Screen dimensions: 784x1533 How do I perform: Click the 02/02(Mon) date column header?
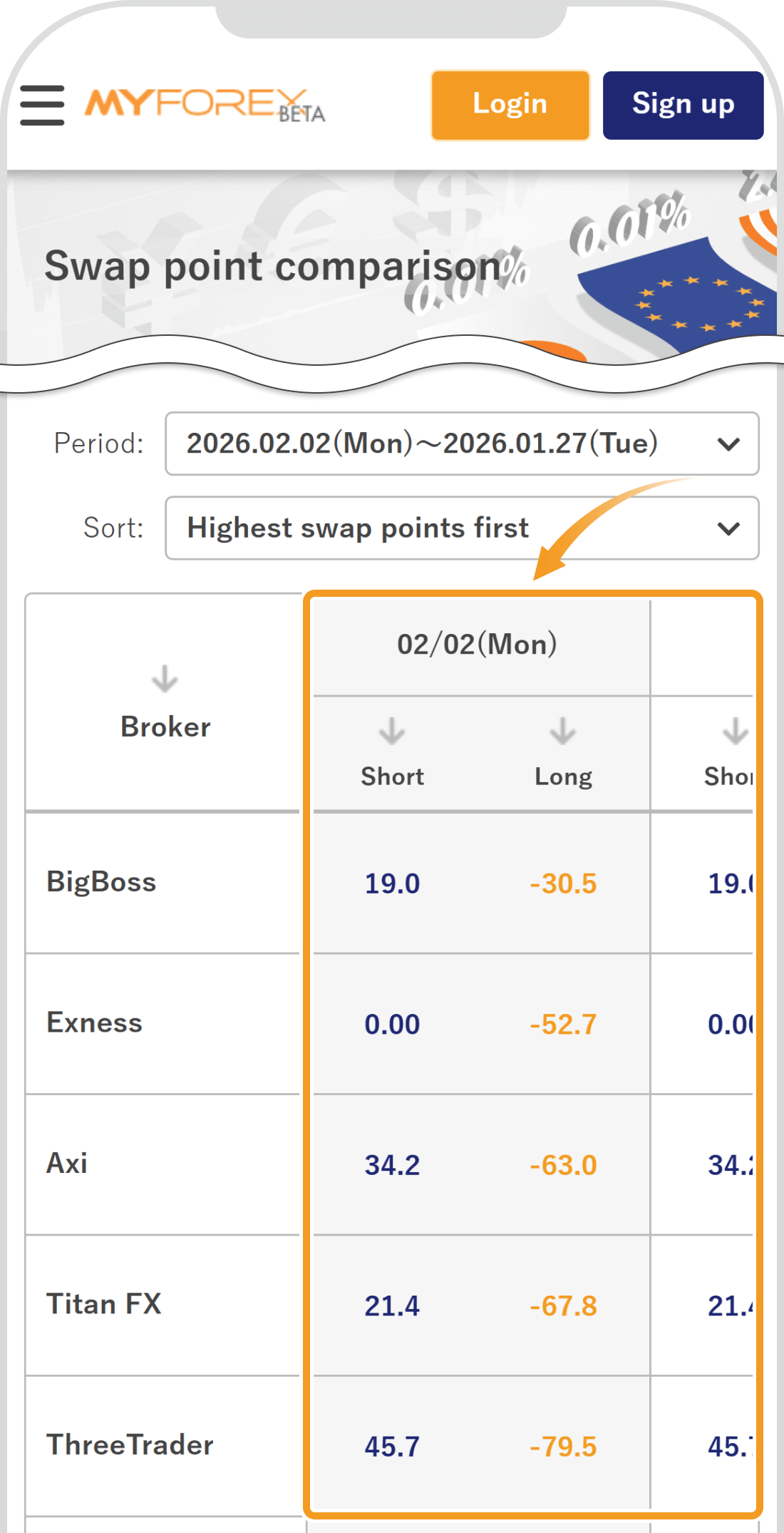tap(477, 645)
